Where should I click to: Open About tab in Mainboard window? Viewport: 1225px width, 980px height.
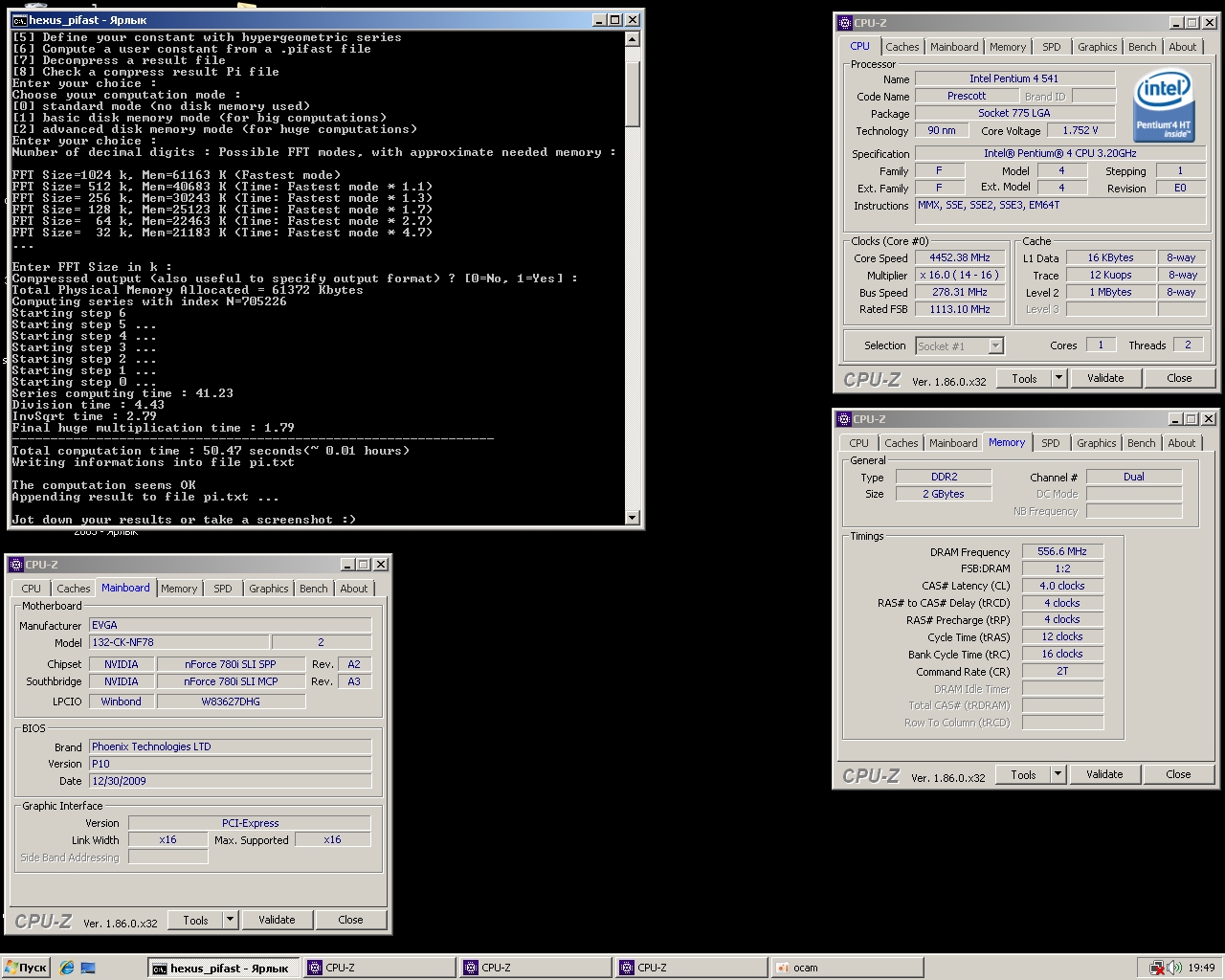pos(354,589)
